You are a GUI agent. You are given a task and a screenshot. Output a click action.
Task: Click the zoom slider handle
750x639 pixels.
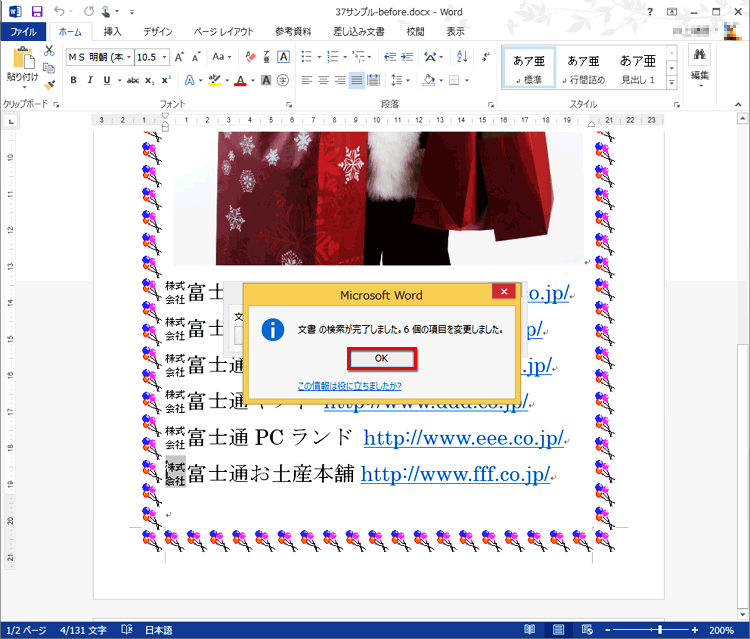tap(660, 630)
